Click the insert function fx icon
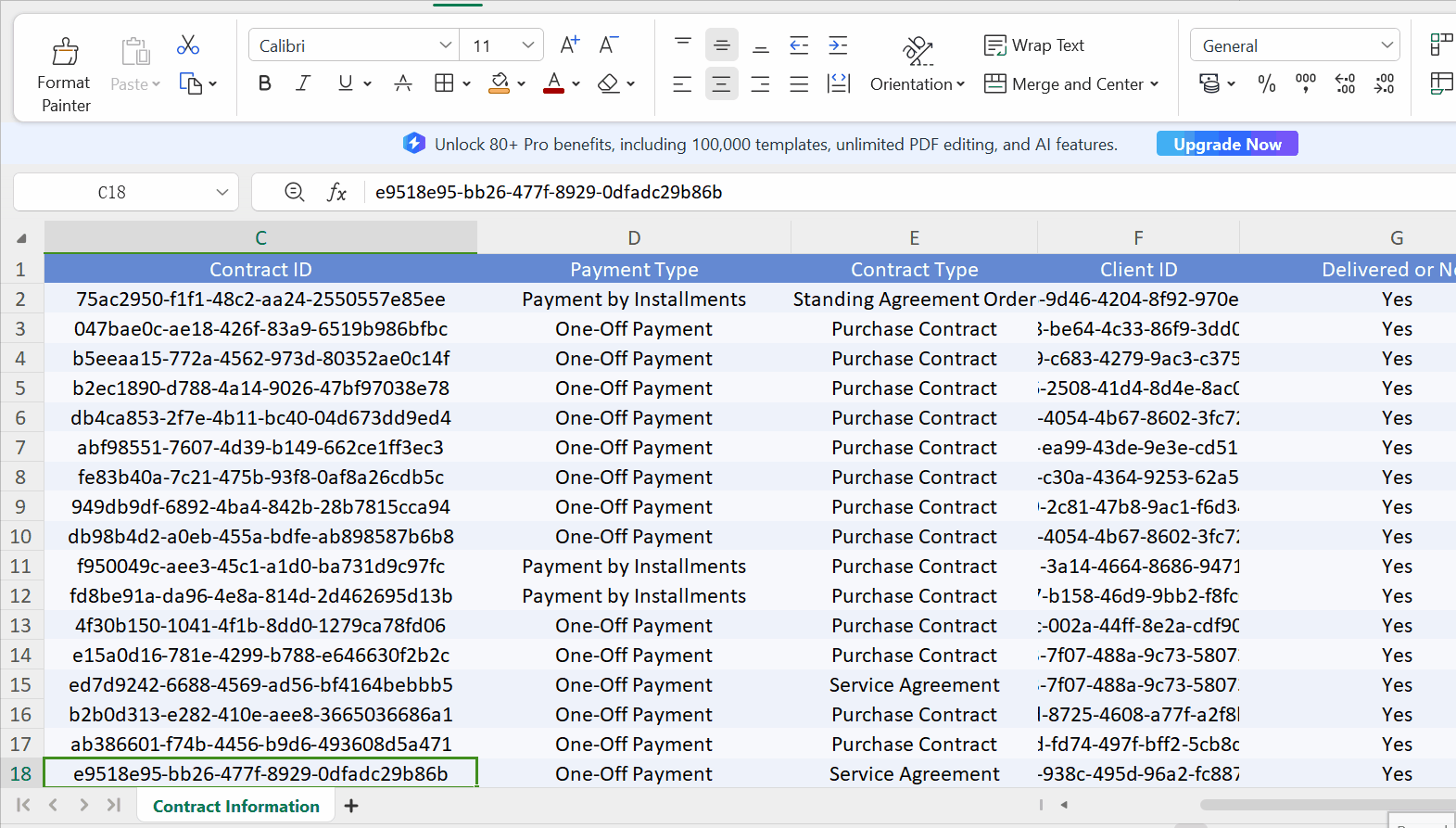The image size is (1456, 828). (336, 192)
